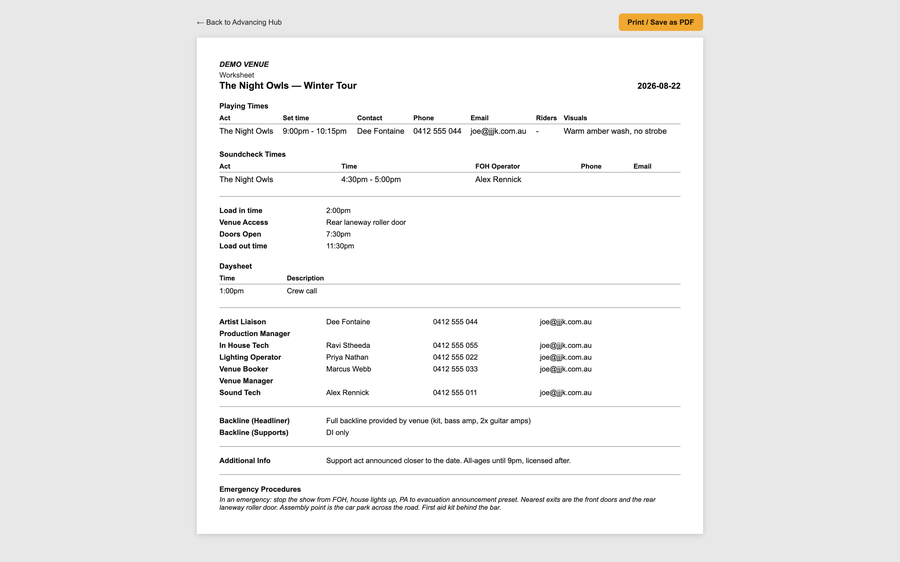Click the Additional Info support act note
Screen dimensions: 900x562
[x=448, y=460]
